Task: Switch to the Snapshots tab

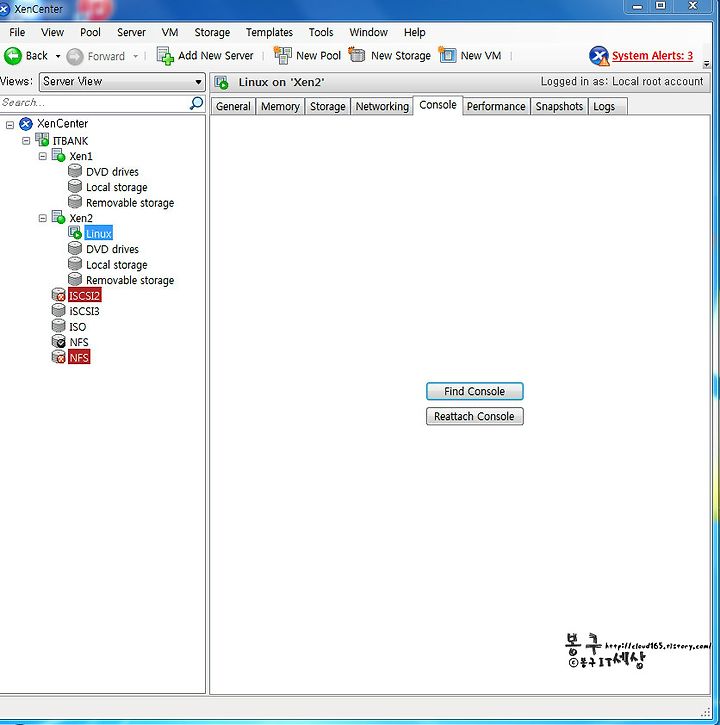Action: coord(559,106)
